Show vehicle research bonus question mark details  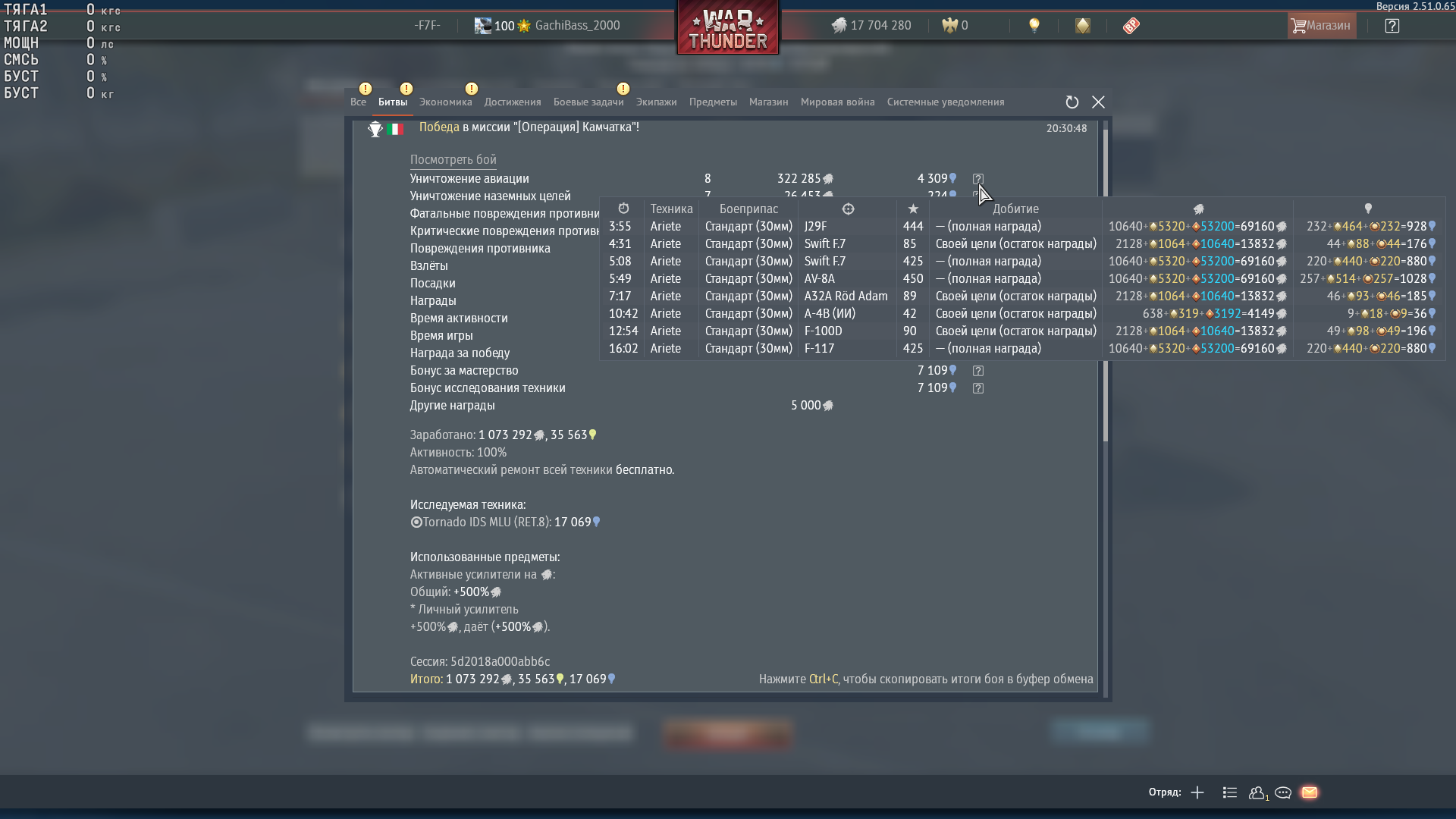click(x=978, y=388)
